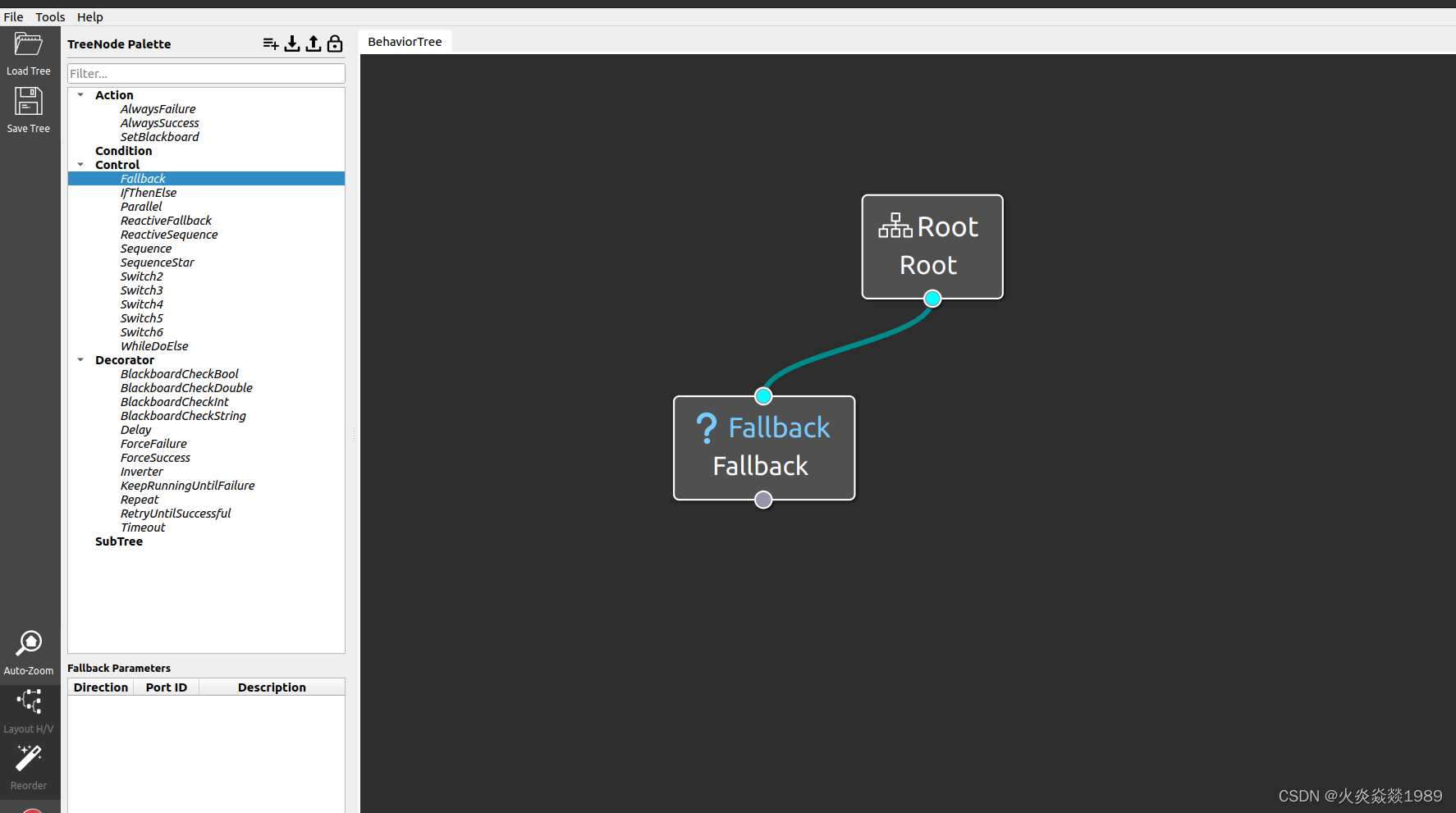Click the import palette download arrow icon

(x=292, y=43)
